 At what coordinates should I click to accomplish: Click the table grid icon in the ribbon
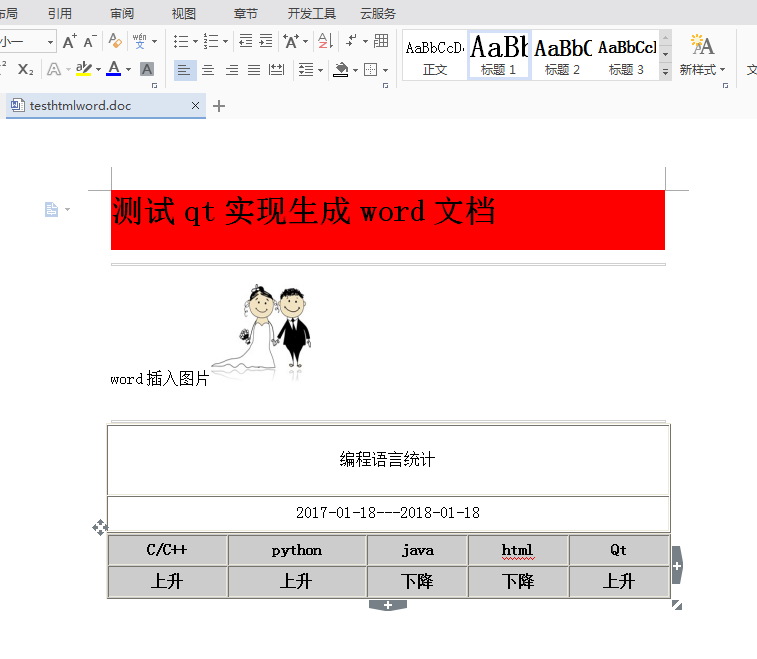[x=381, y=41]
